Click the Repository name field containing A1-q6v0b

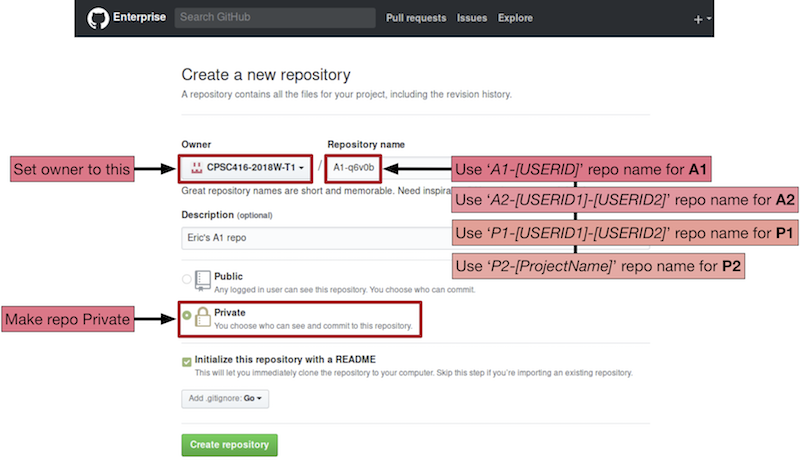[x=355, y=168]
